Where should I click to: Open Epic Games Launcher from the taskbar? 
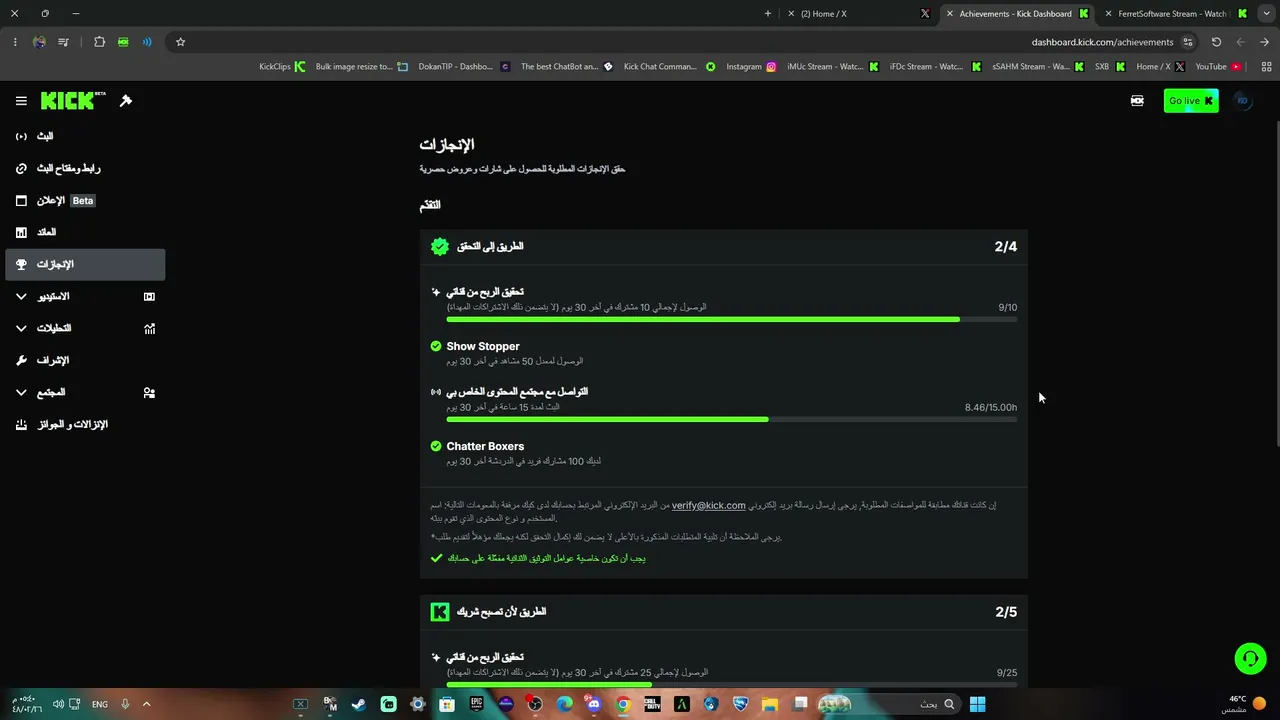476,704
